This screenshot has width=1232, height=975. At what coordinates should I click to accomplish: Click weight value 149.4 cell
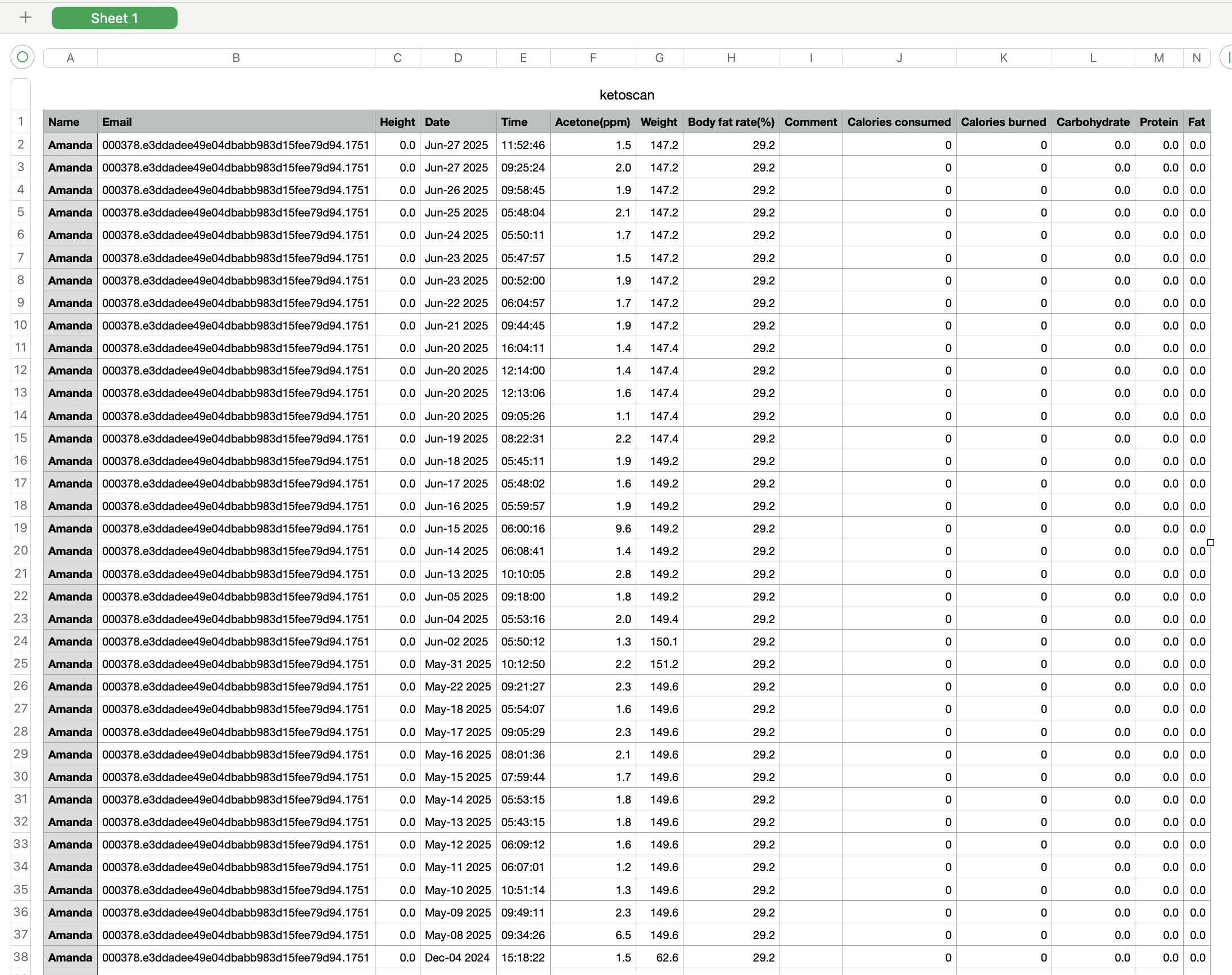pyautogui.click(x=659, y=619)
